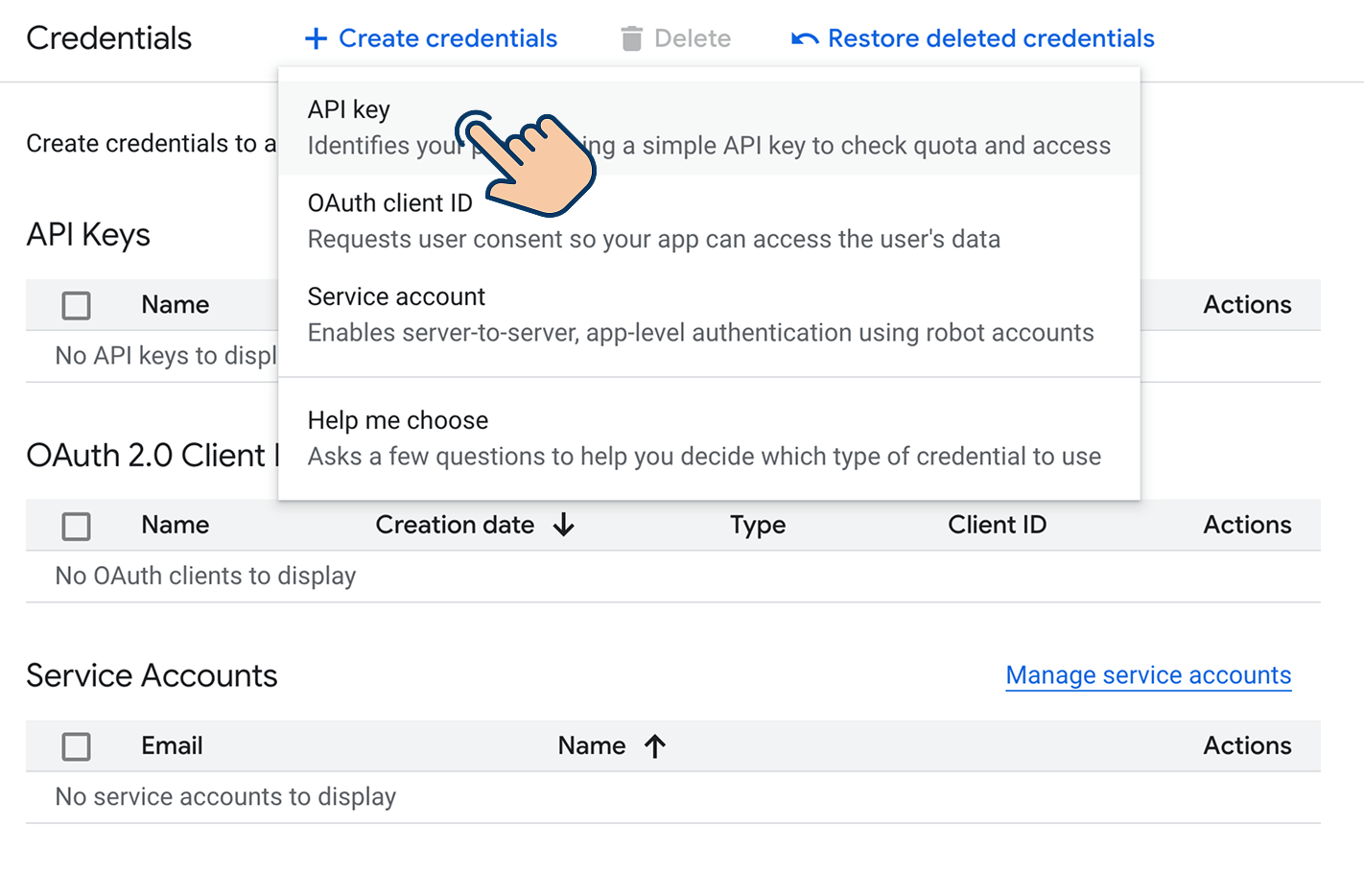Toggle the API Keys select-all checkbox
1364x896 pixels.
[77, 305]
